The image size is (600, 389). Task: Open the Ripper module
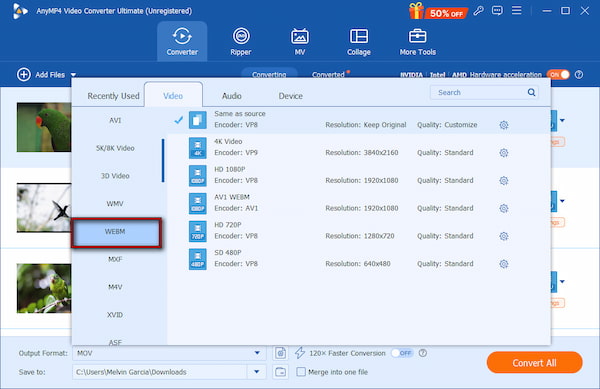[241, 41]
